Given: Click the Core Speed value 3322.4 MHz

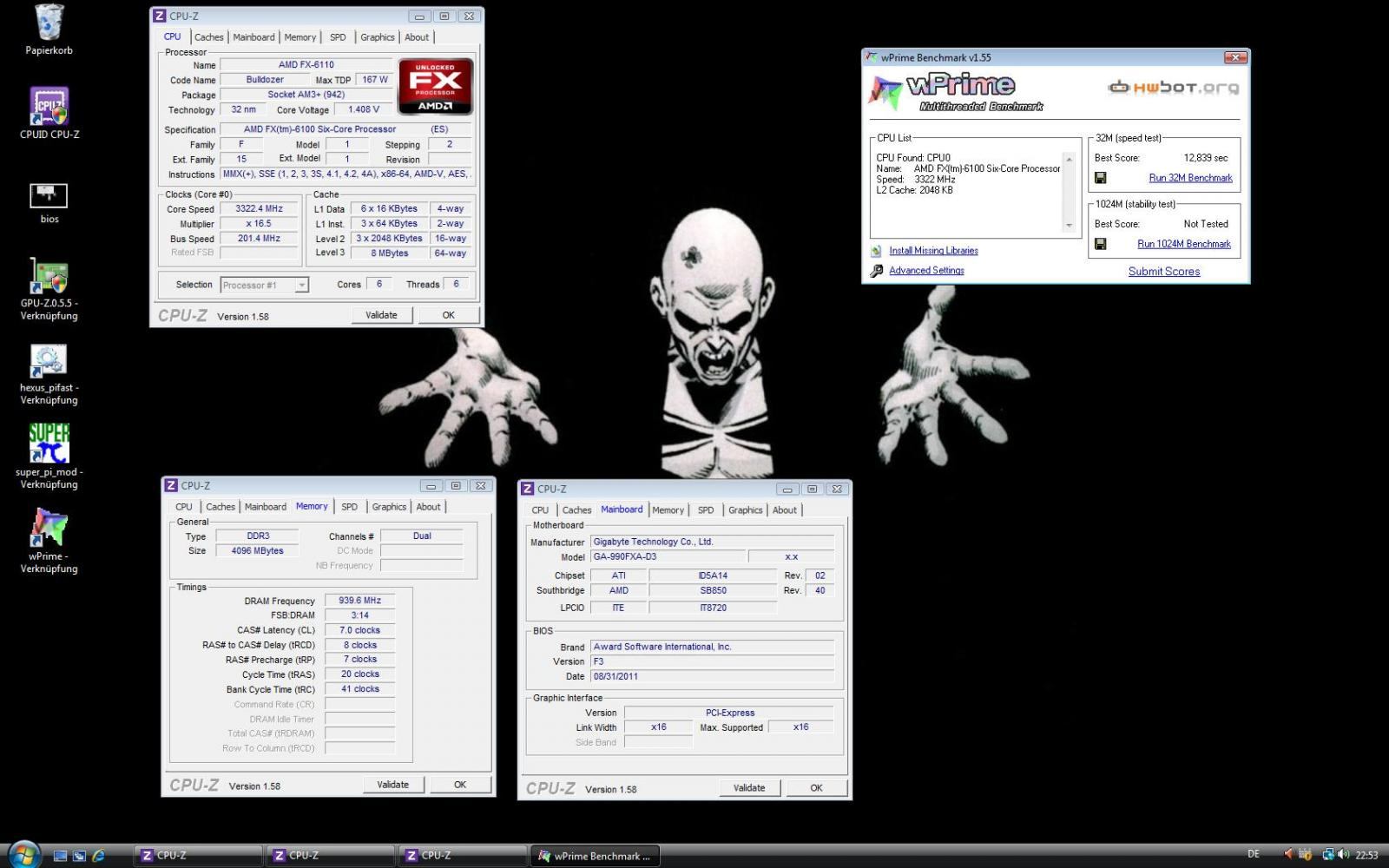Looking at the screenshot, I should pos(260,209).
